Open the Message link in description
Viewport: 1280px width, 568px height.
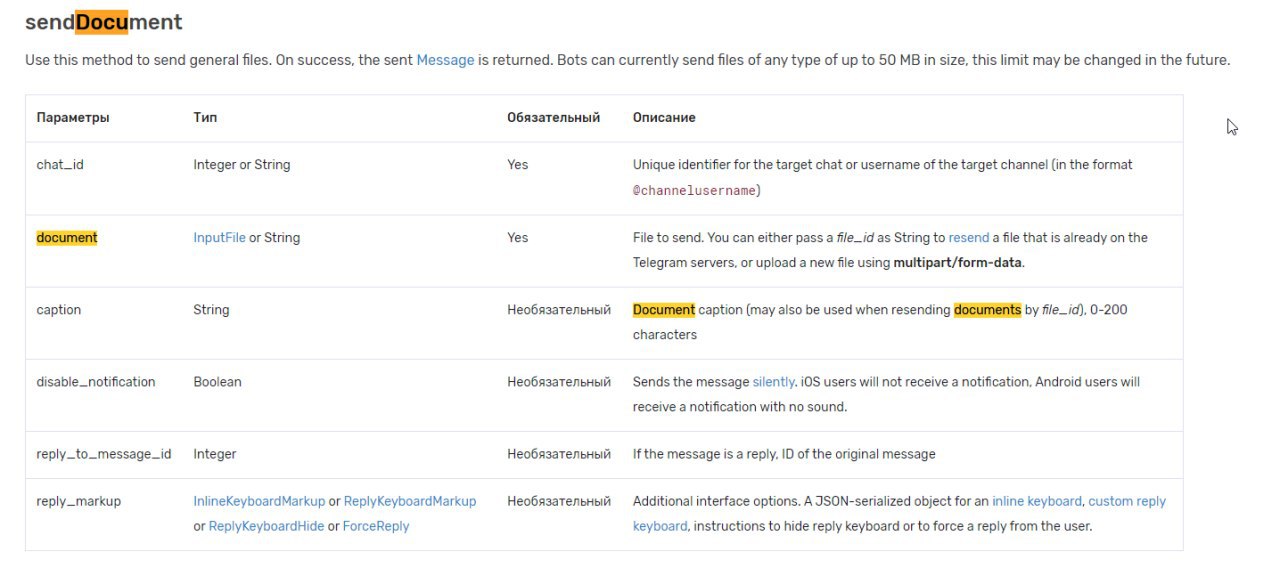tap(445, 60)
